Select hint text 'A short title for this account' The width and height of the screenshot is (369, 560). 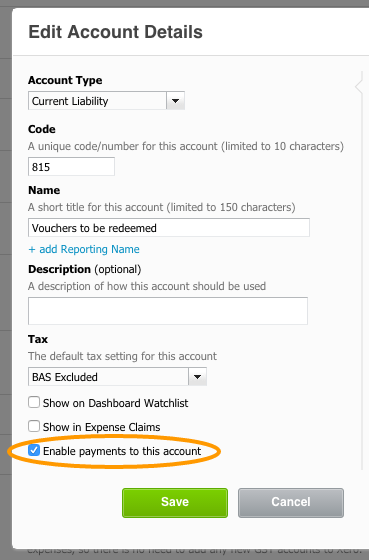coord(95,207)
